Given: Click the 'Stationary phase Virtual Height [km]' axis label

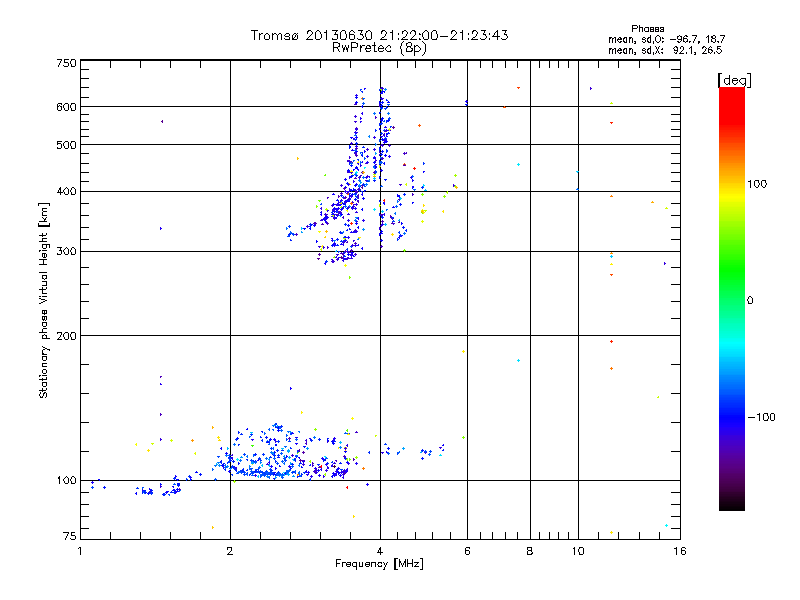Looking at the screenshot, I should [x=44, y=300].
